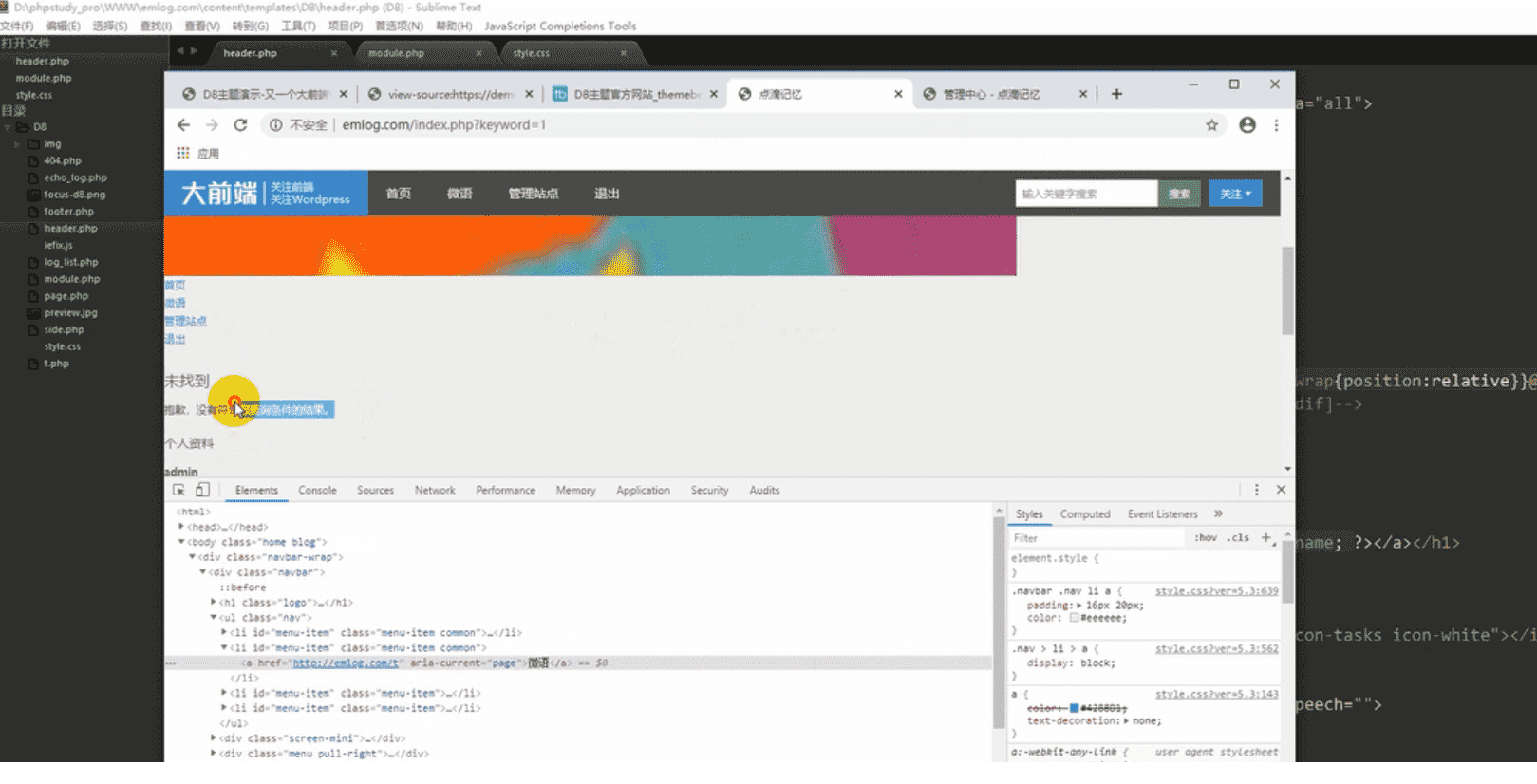Open color picker for #eeeeee swatch
The image size is (1537, 784).
click(x=1074, y=618)
